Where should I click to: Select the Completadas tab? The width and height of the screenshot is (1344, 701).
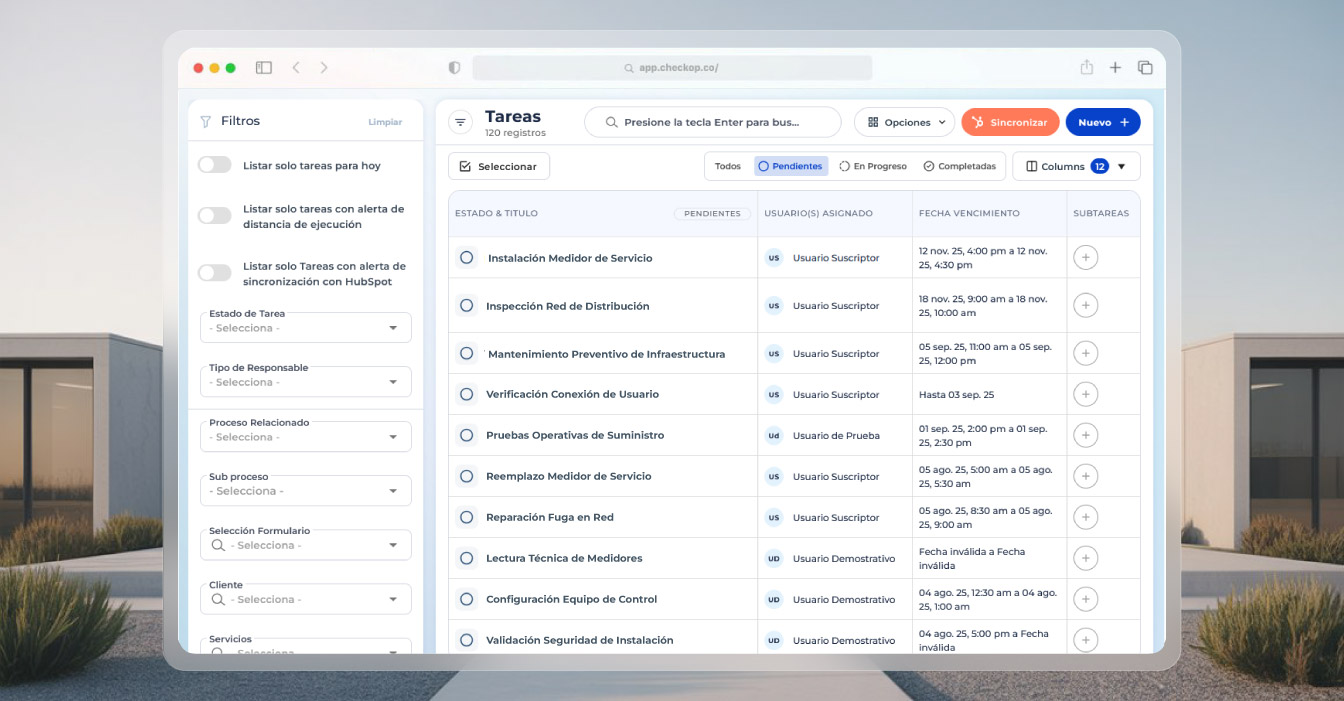click(x=959, y=166)
